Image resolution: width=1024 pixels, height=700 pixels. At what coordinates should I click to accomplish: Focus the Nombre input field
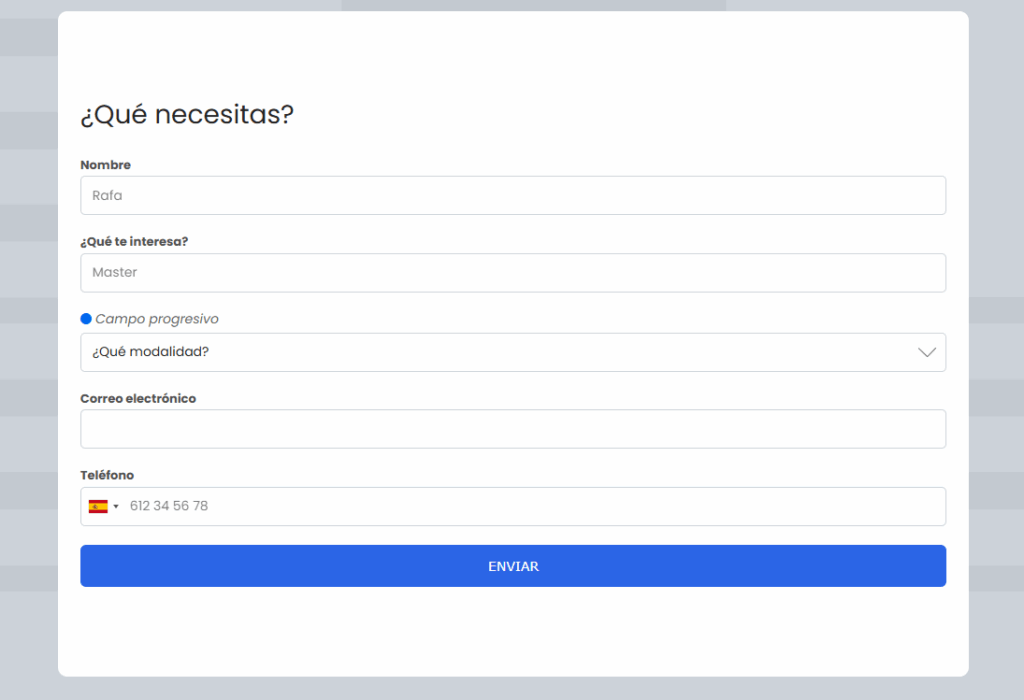(513, 195)
